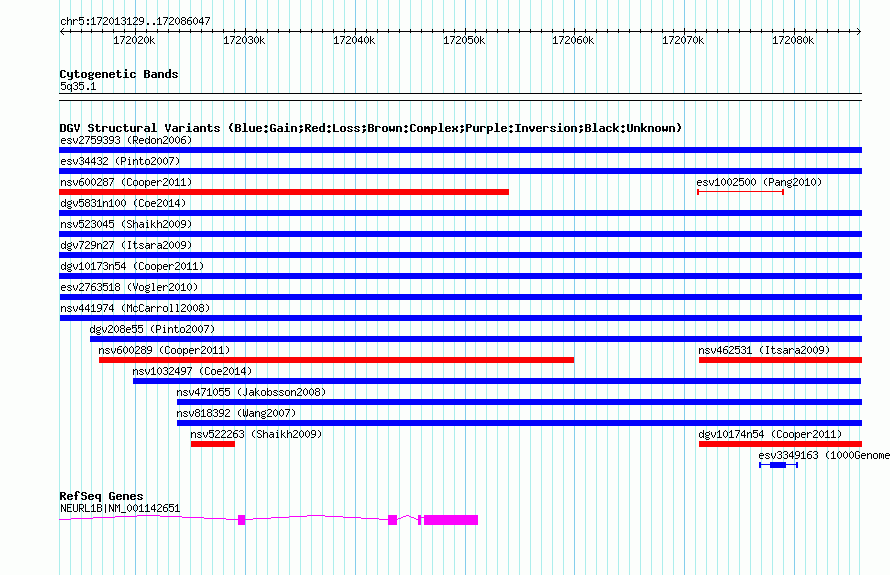Click the first small magenta NEURL1B exon

pyautogui.click(x=241, y=520)
